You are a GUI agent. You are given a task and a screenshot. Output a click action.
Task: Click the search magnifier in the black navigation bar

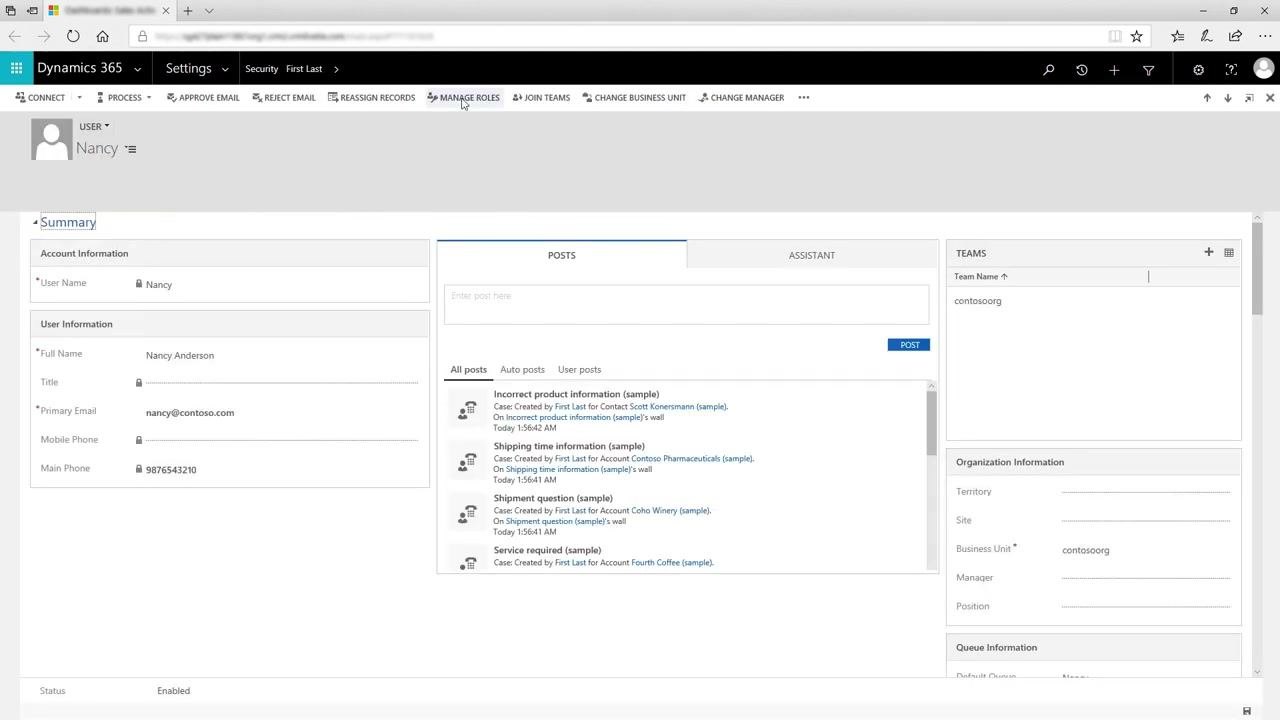pyautogui.click(x=1048, y=70)
